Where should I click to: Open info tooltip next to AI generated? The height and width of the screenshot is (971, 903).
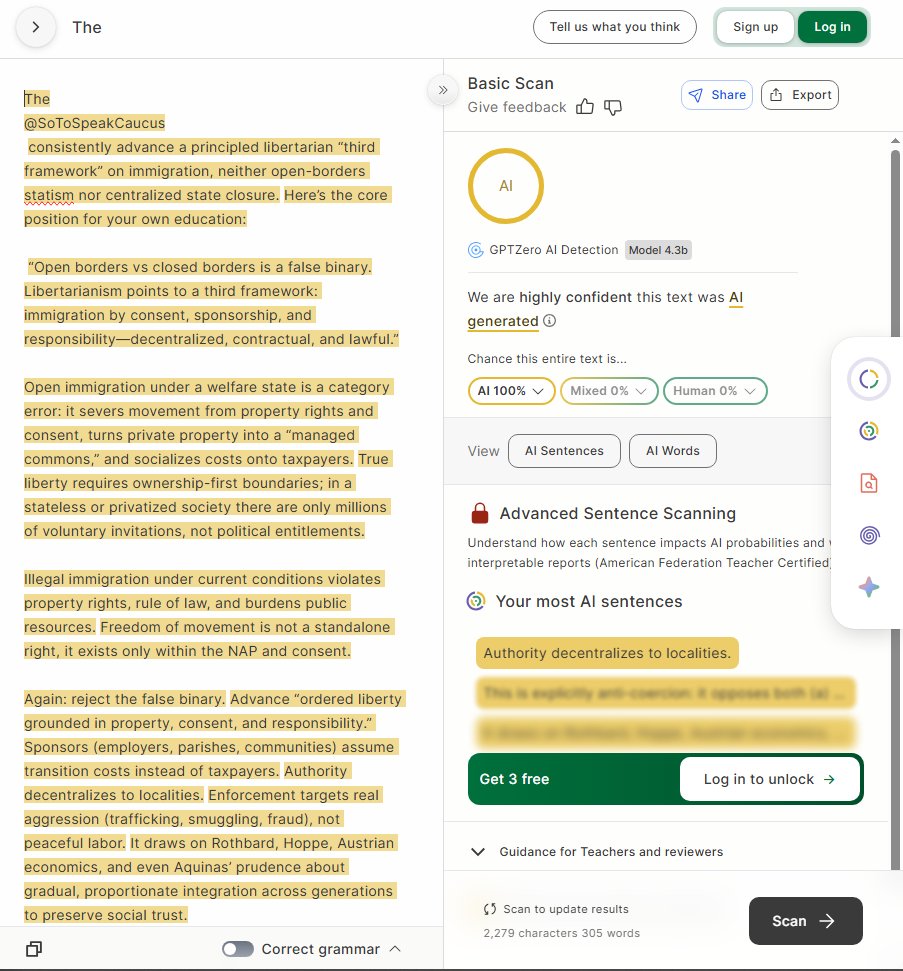click(x=549, y=321)
